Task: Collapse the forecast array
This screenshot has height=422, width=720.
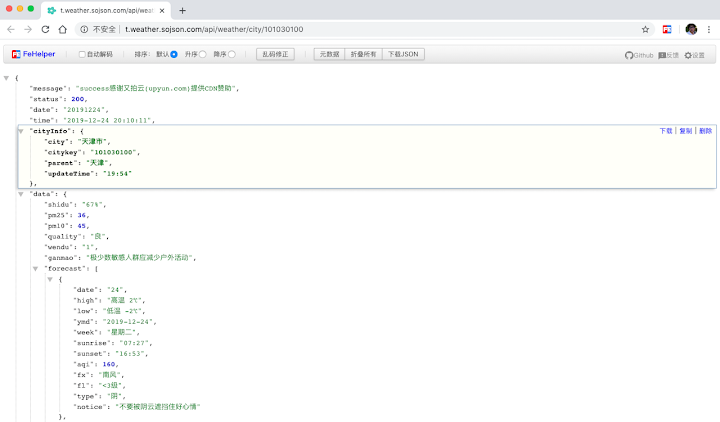Action: click(x=36, y=269)
